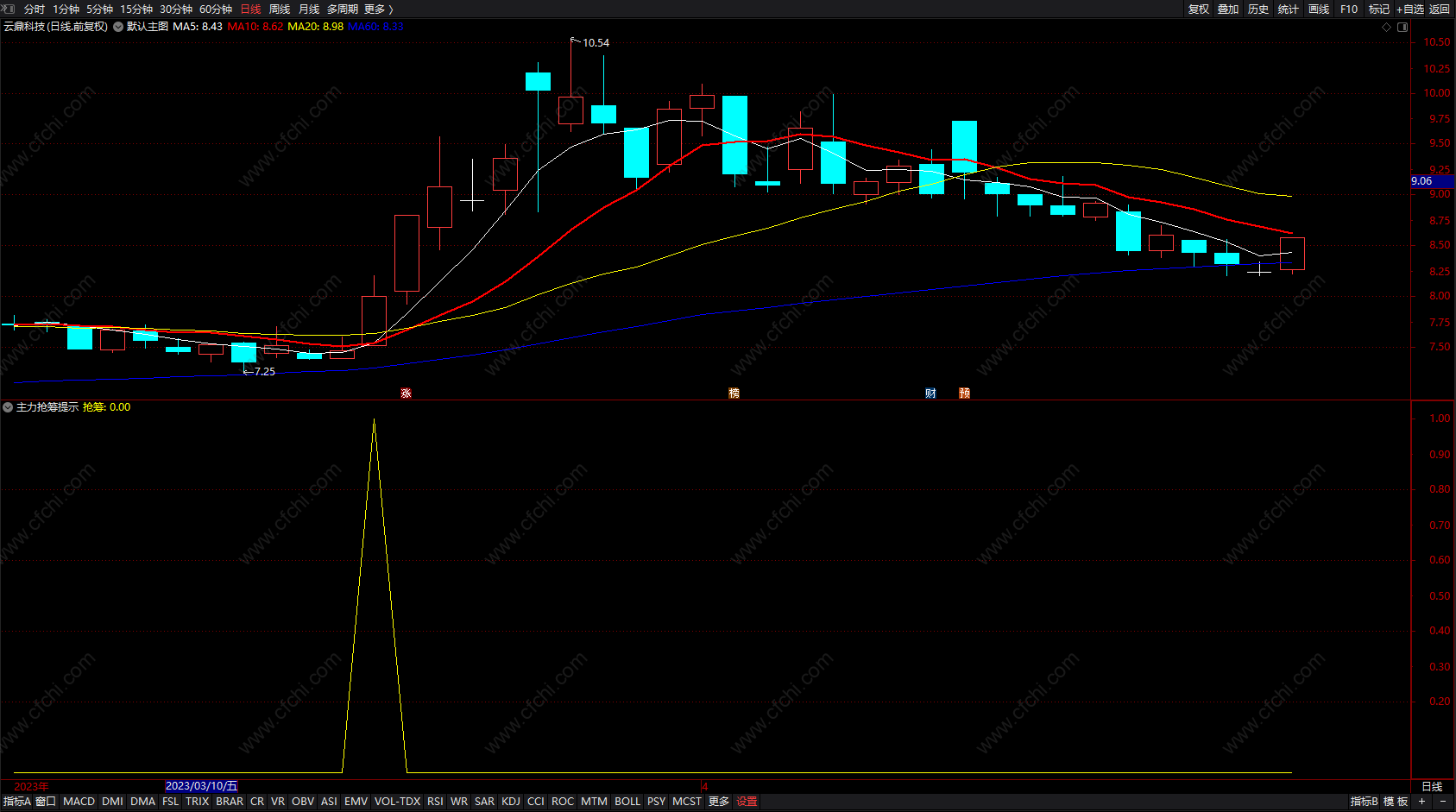Expand the 更多 timeframes menu at top
Screen dimensions: 1456x812
point(379,9)
